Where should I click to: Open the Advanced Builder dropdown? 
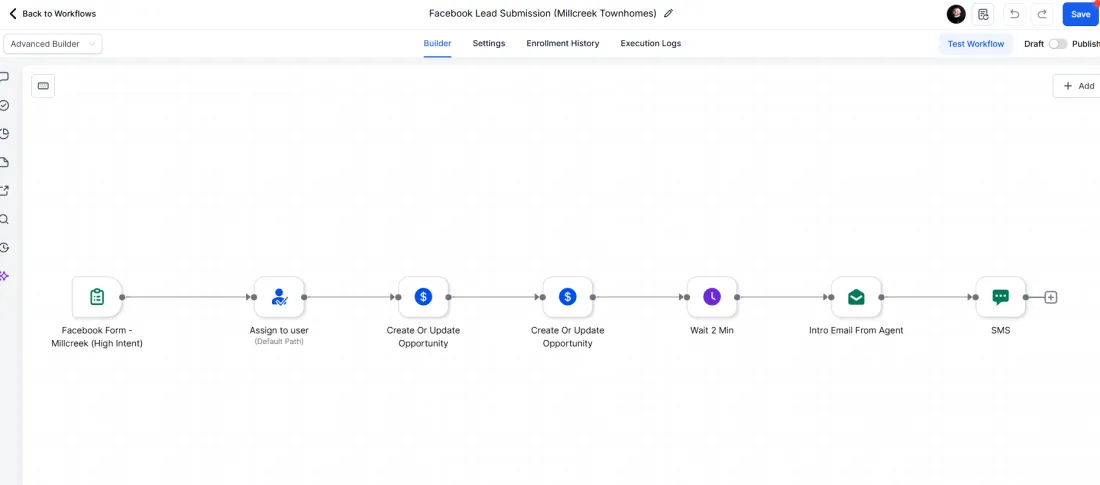tap(53, 44)
